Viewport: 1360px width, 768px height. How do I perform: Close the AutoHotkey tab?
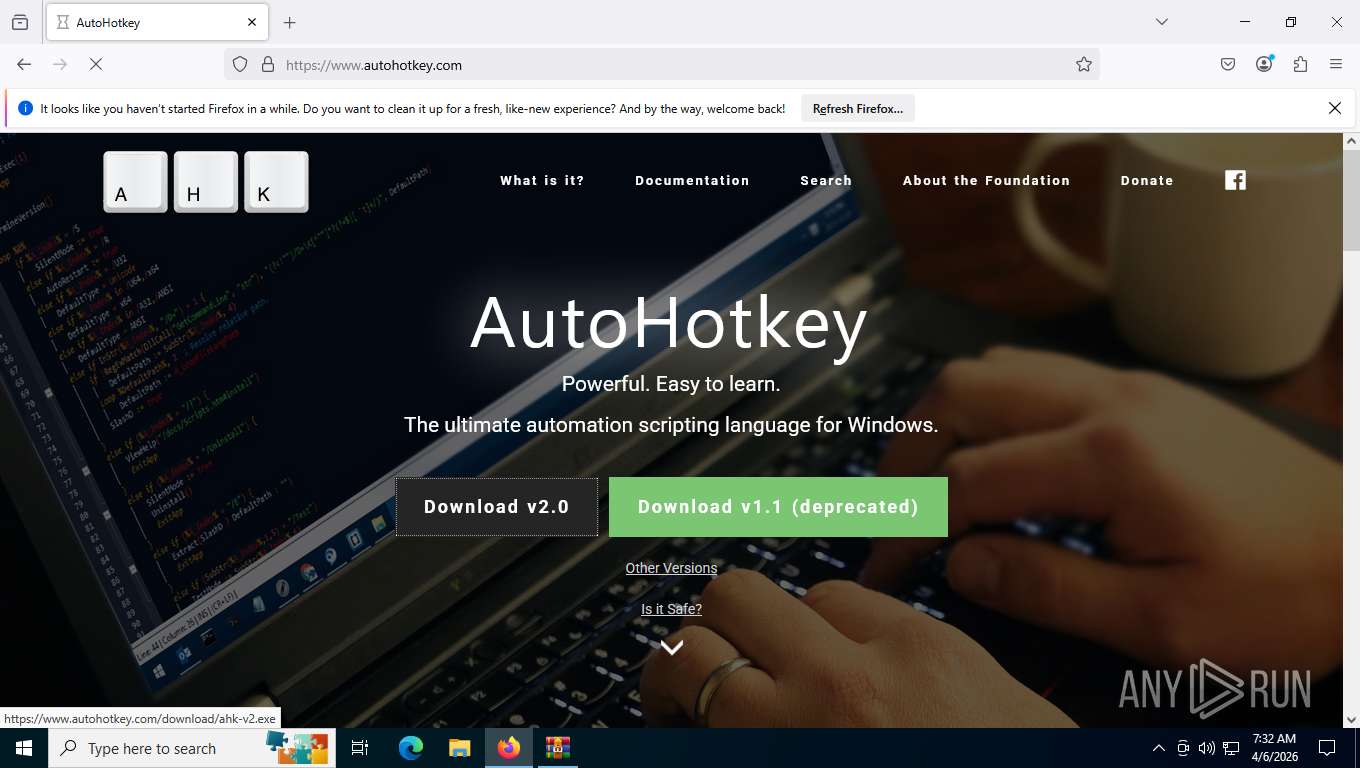click(252, 22)
